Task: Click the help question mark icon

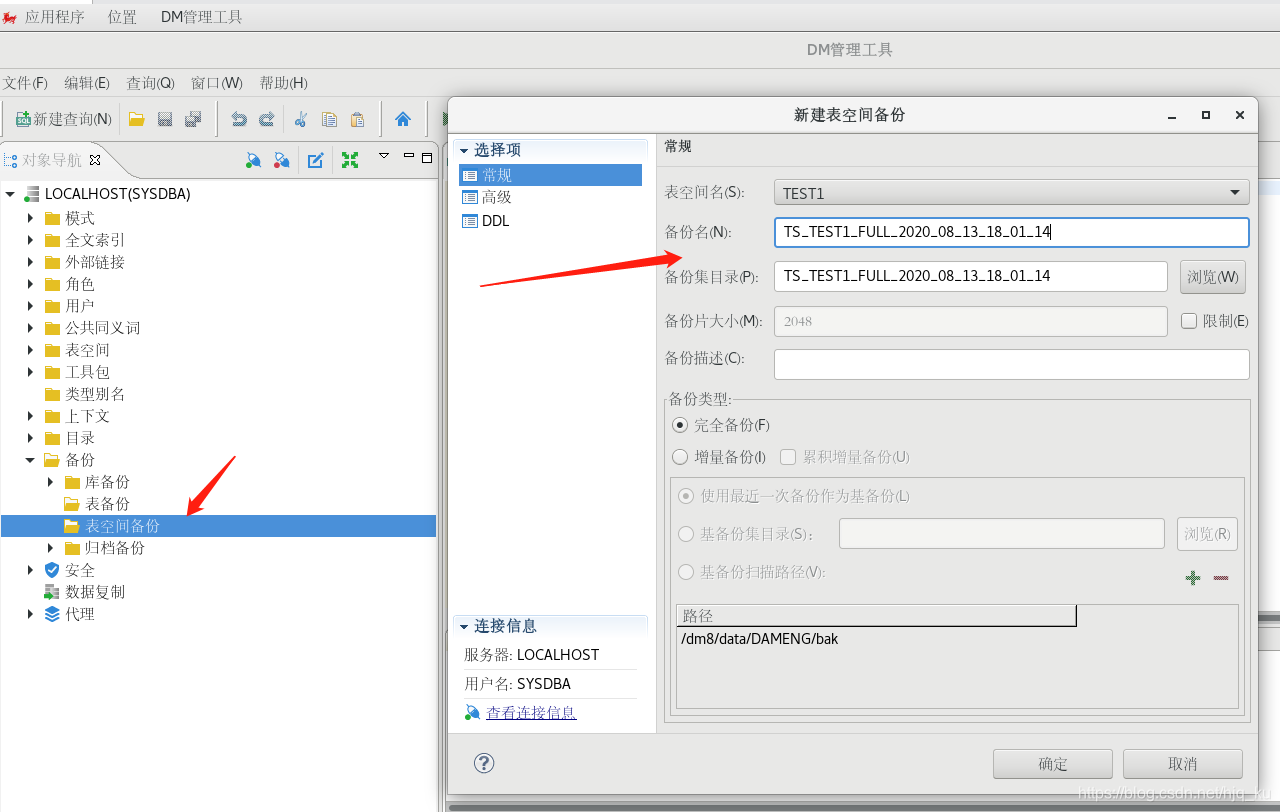Action: pos(484,763)
